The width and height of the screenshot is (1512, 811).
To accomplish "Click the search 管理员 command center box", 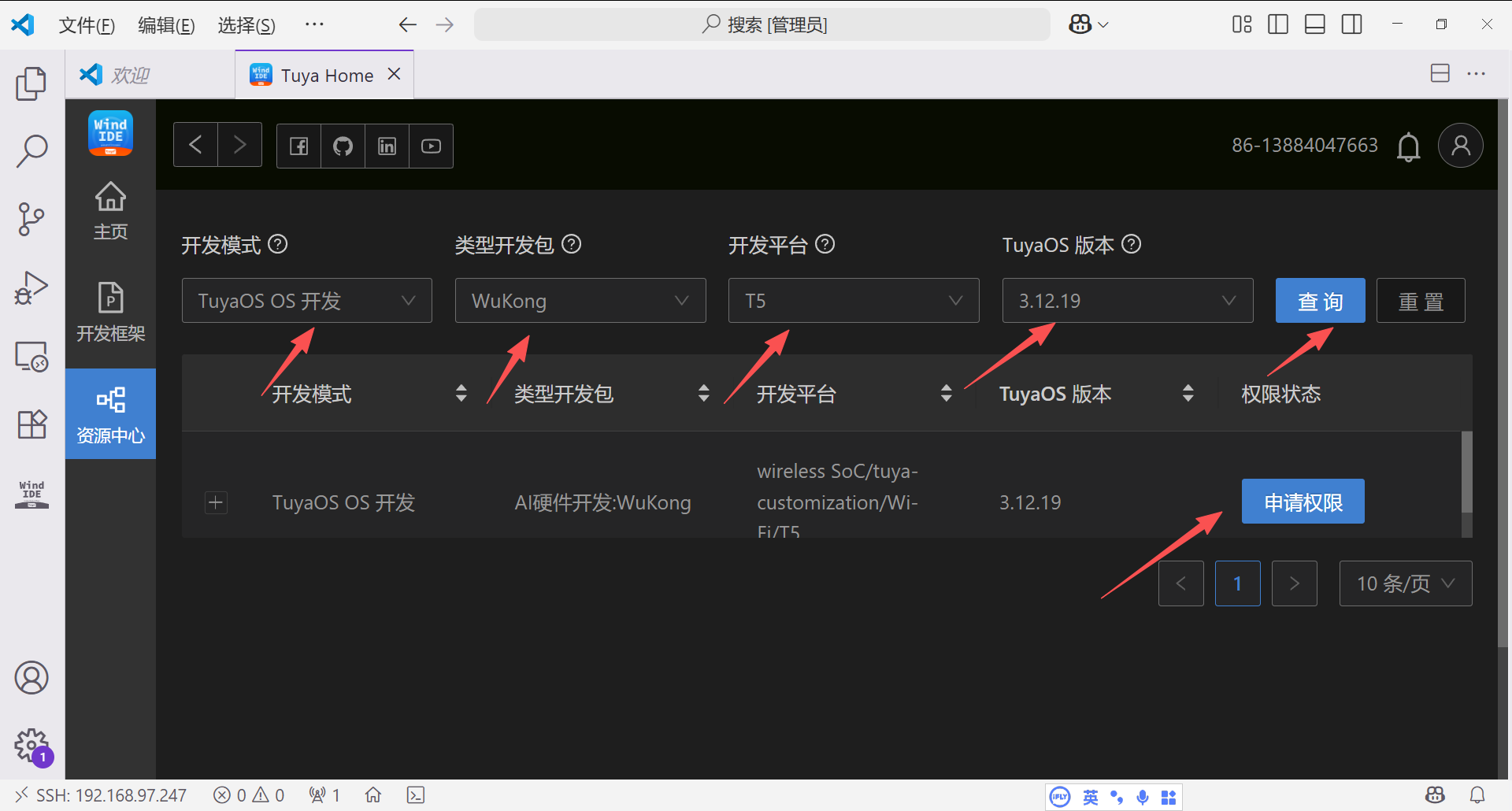I will coord(762,24).
